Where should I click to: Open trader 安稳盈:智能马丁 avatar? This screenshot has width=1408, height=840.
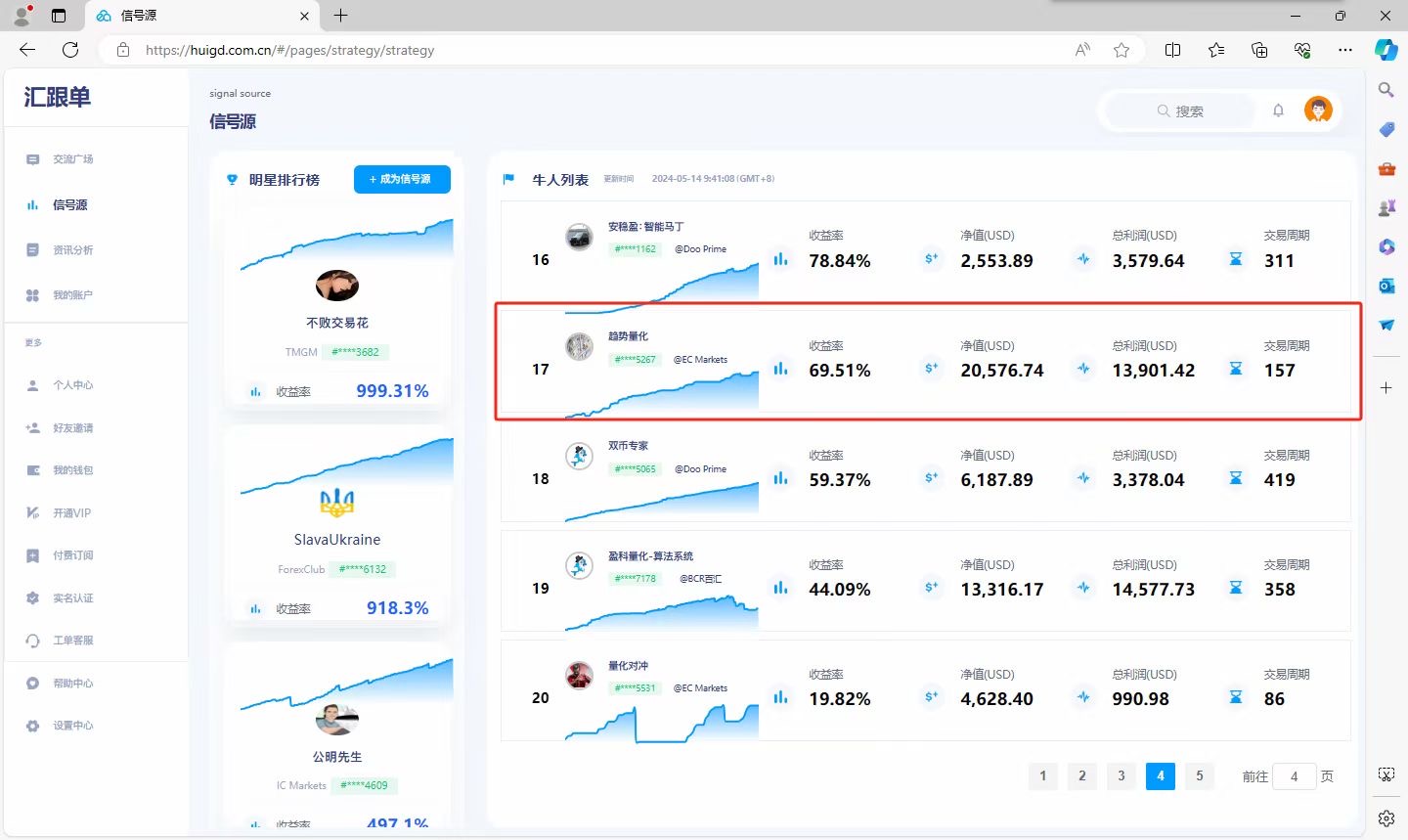(580, 237)
